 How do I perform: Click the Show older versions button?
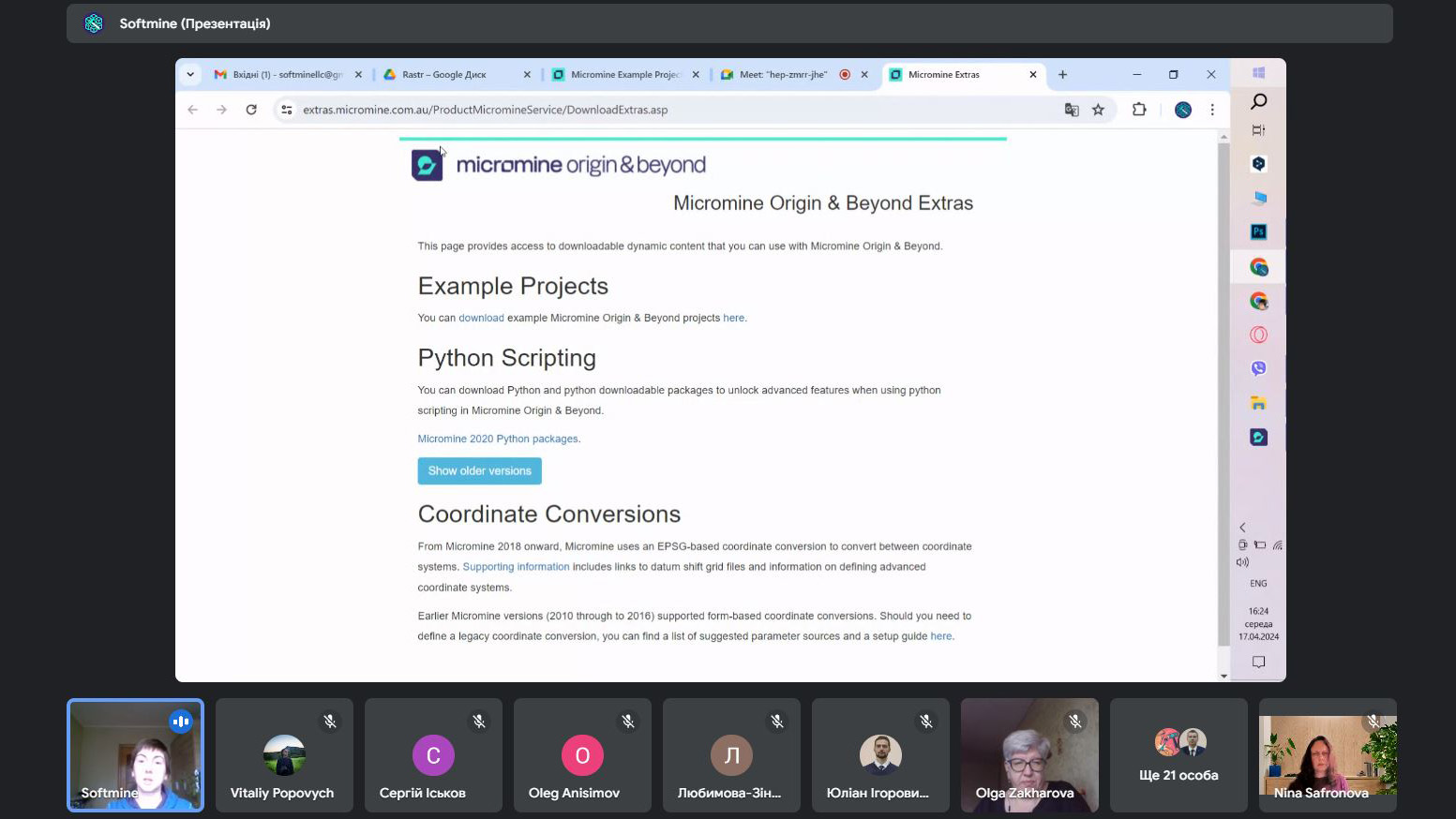point(479,471)
